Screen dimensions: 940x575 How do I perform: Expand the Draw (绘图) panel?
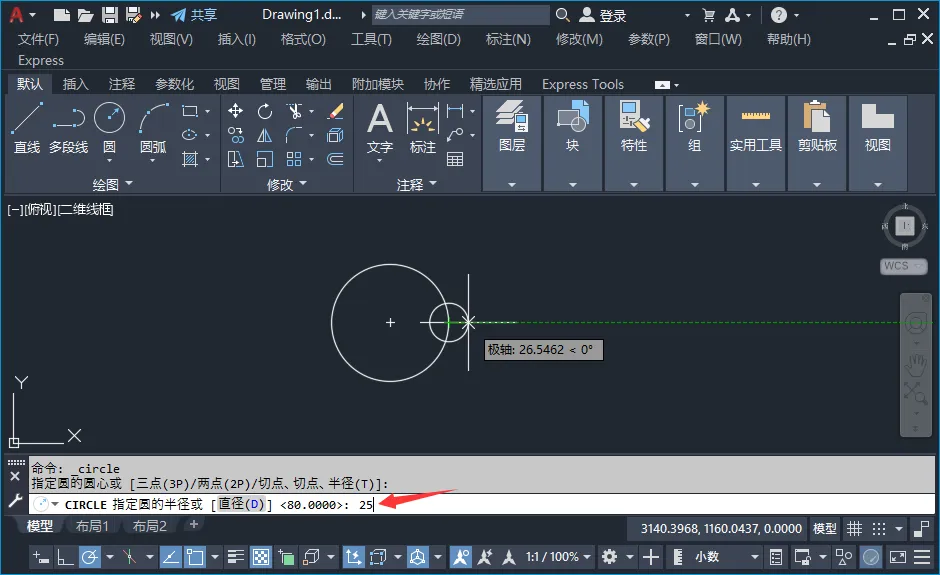pyautogui.click(x=112, y=184)
